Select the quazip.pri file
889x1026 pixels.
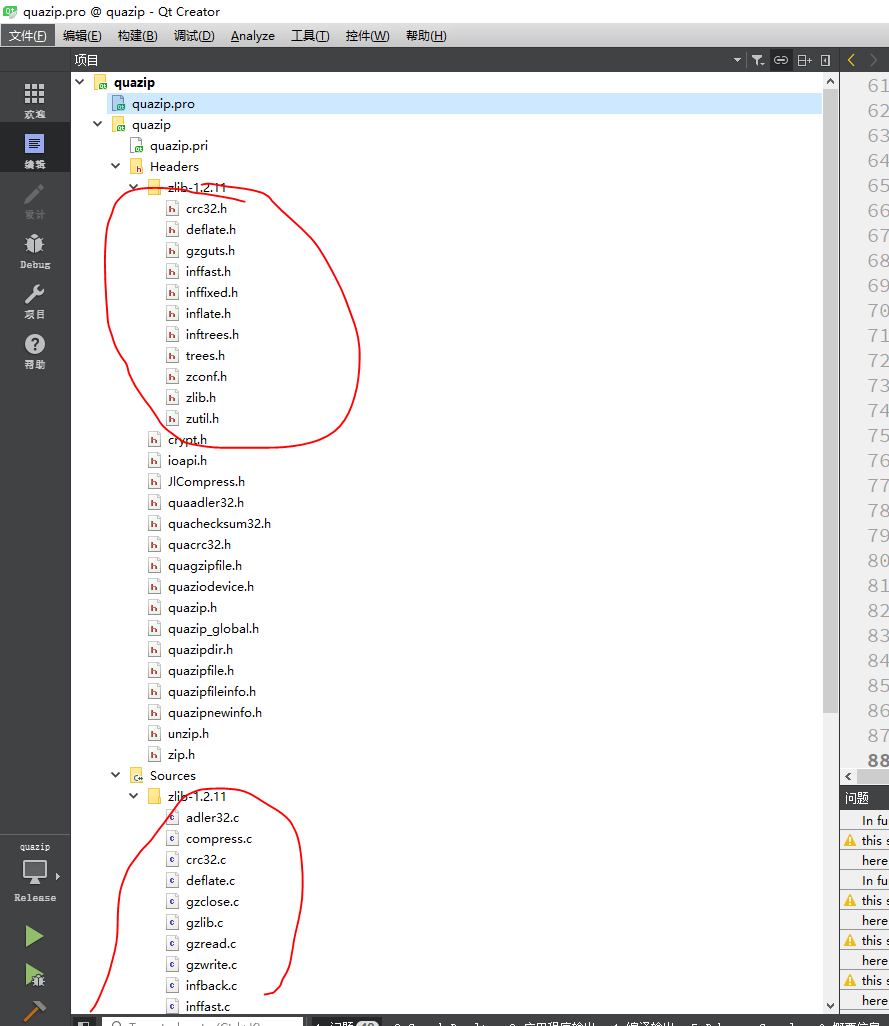click(179, 145)
